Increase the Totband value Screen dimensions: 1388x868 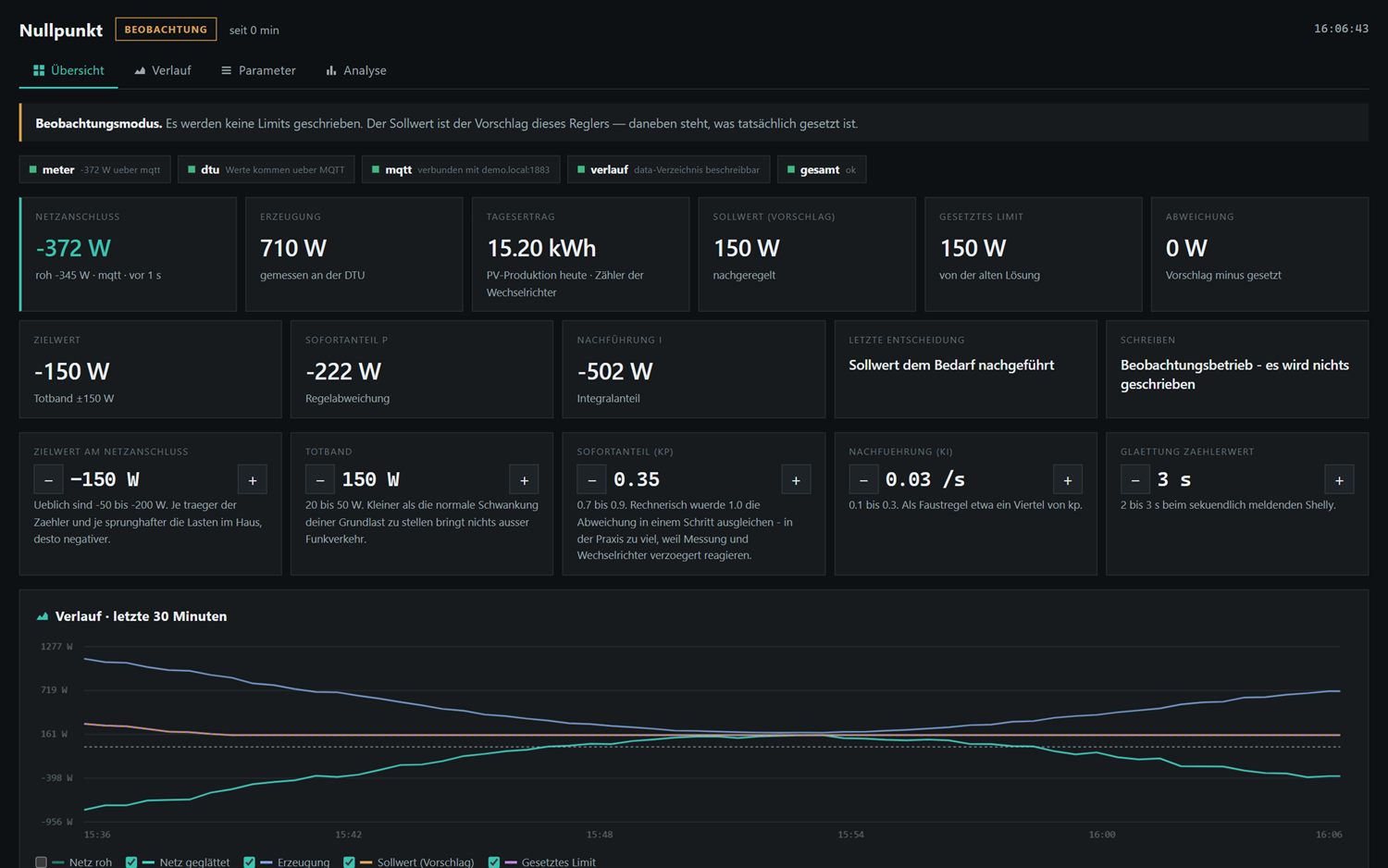click(x=524, y=479)
